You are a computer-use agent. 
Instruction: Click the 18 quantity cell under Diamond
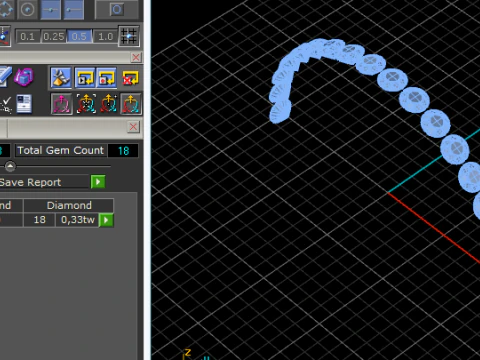pyautogui.click(x=39, y=220)
